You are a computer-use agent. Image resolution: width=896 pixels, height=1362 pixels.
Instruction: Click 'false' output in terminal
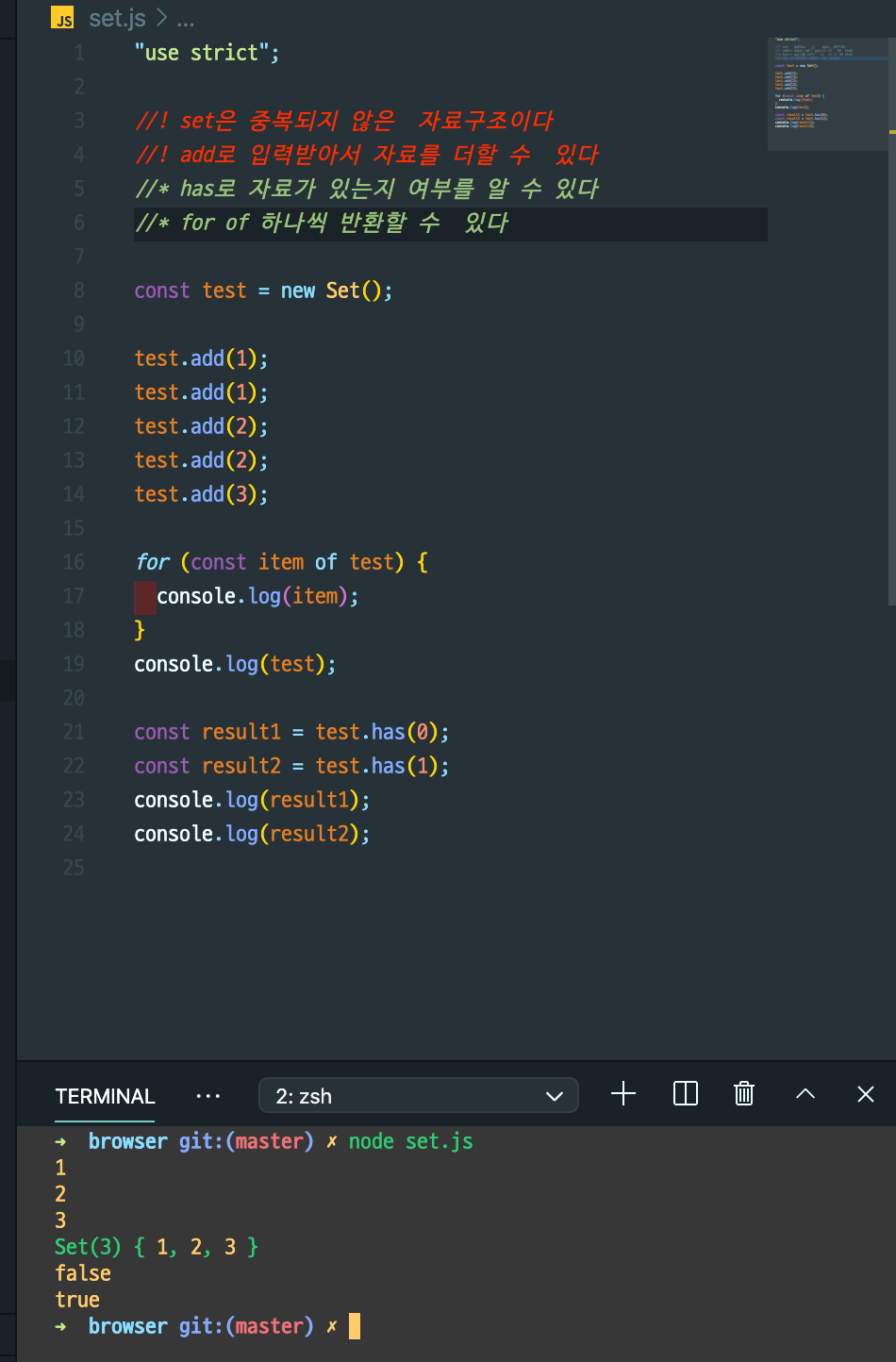tap(83, 1273)
